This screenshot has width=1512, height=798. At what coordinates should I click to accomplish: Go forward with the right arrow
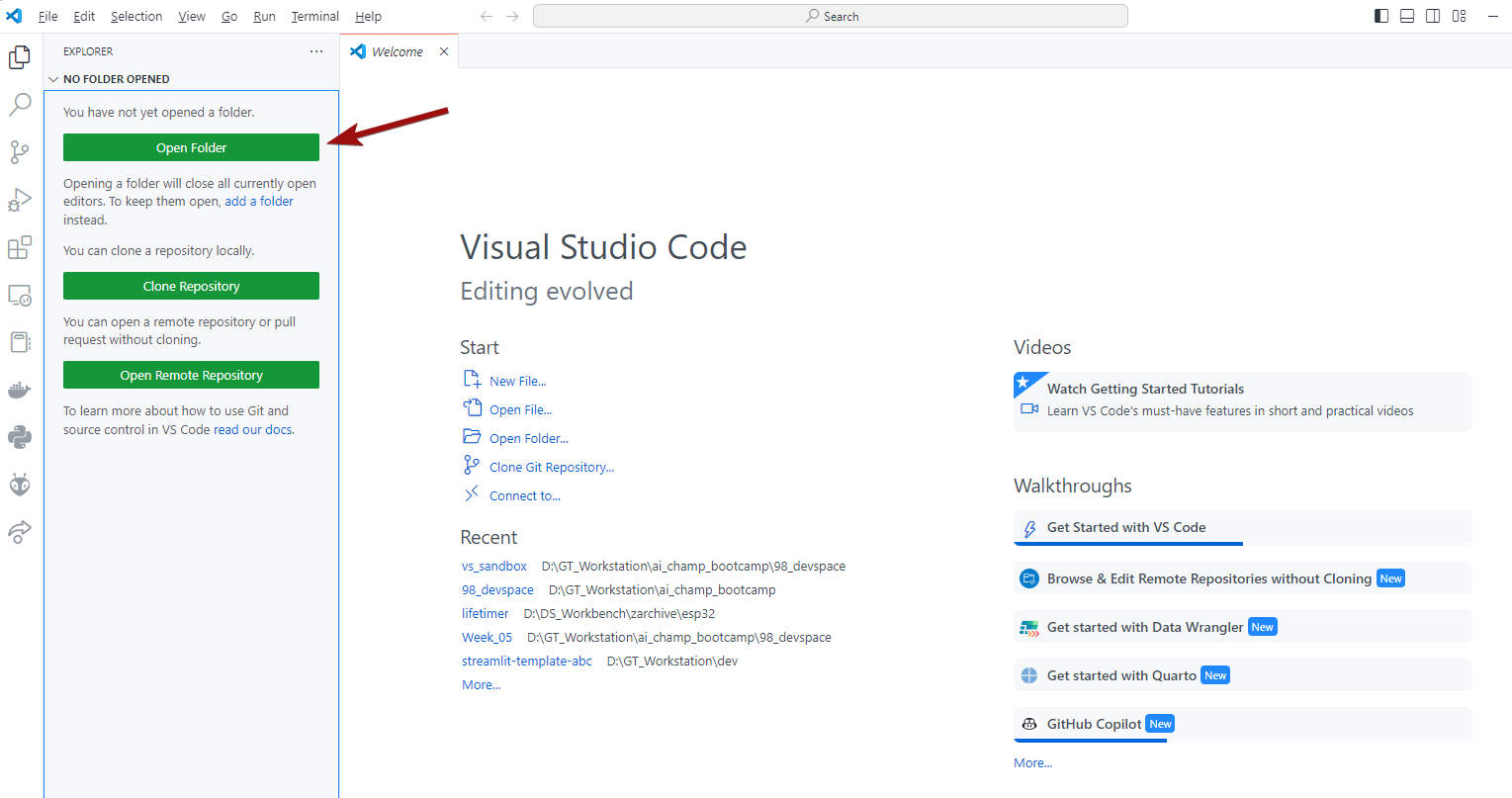pos(512,16)
